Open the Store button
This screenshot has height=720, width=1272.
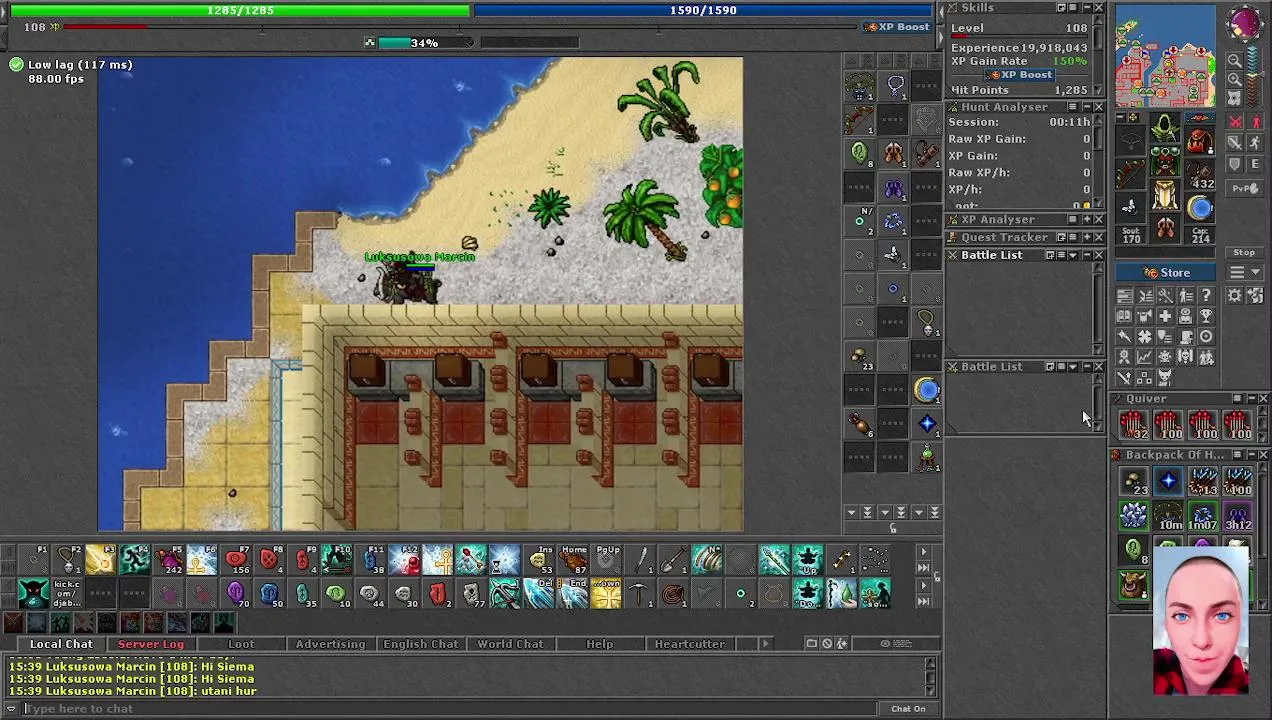pyautogui.click(x=1166, y=273)
